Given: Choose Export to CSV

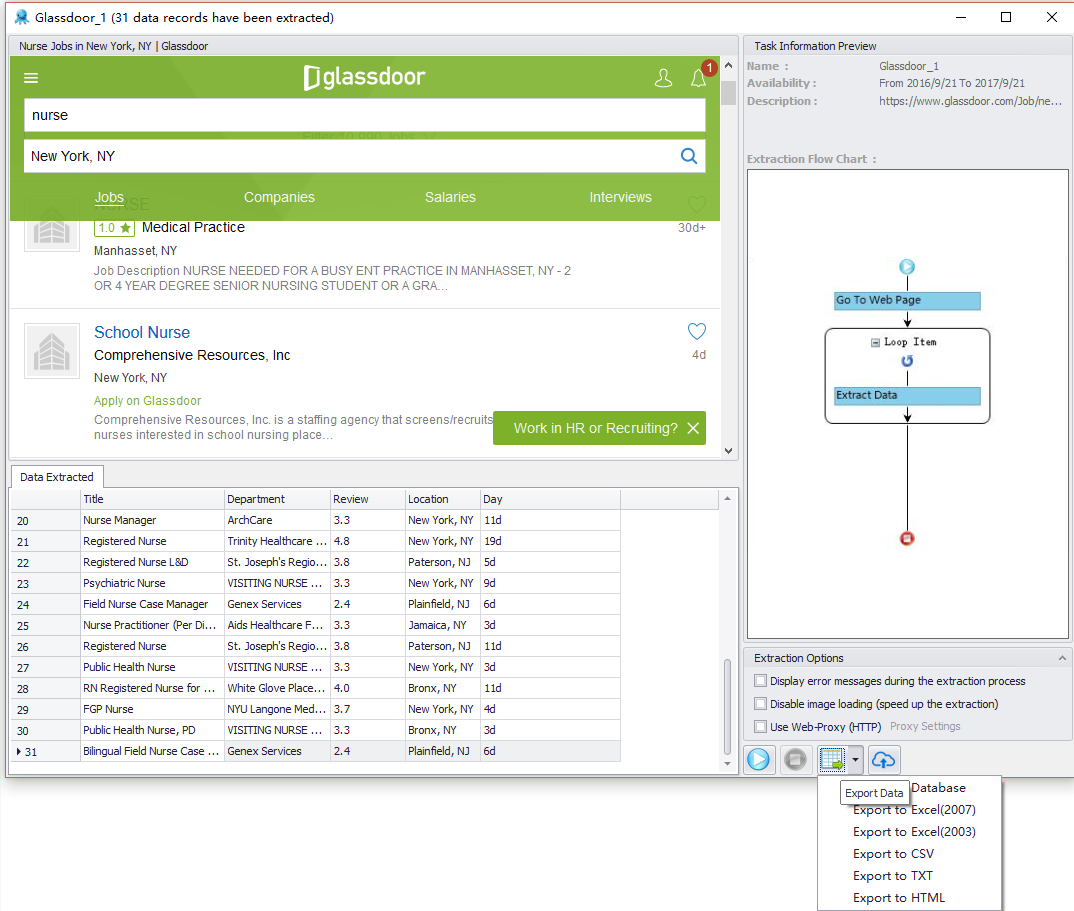Looking at the screenshot, I should [893, 853].
